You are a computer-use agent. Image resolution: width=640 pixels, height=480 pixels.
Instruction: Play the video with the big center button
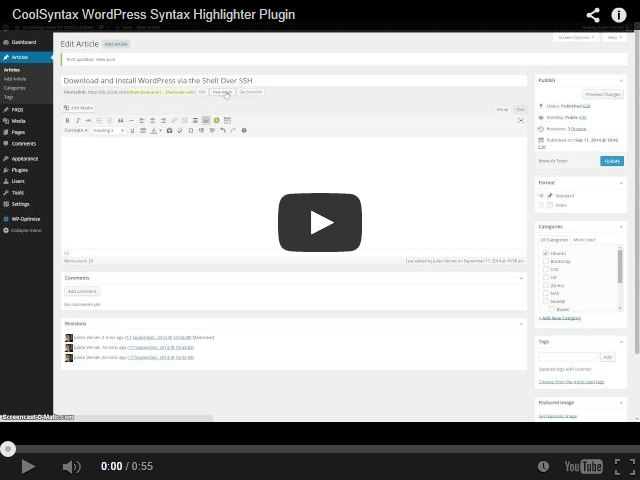coord(320,222)
